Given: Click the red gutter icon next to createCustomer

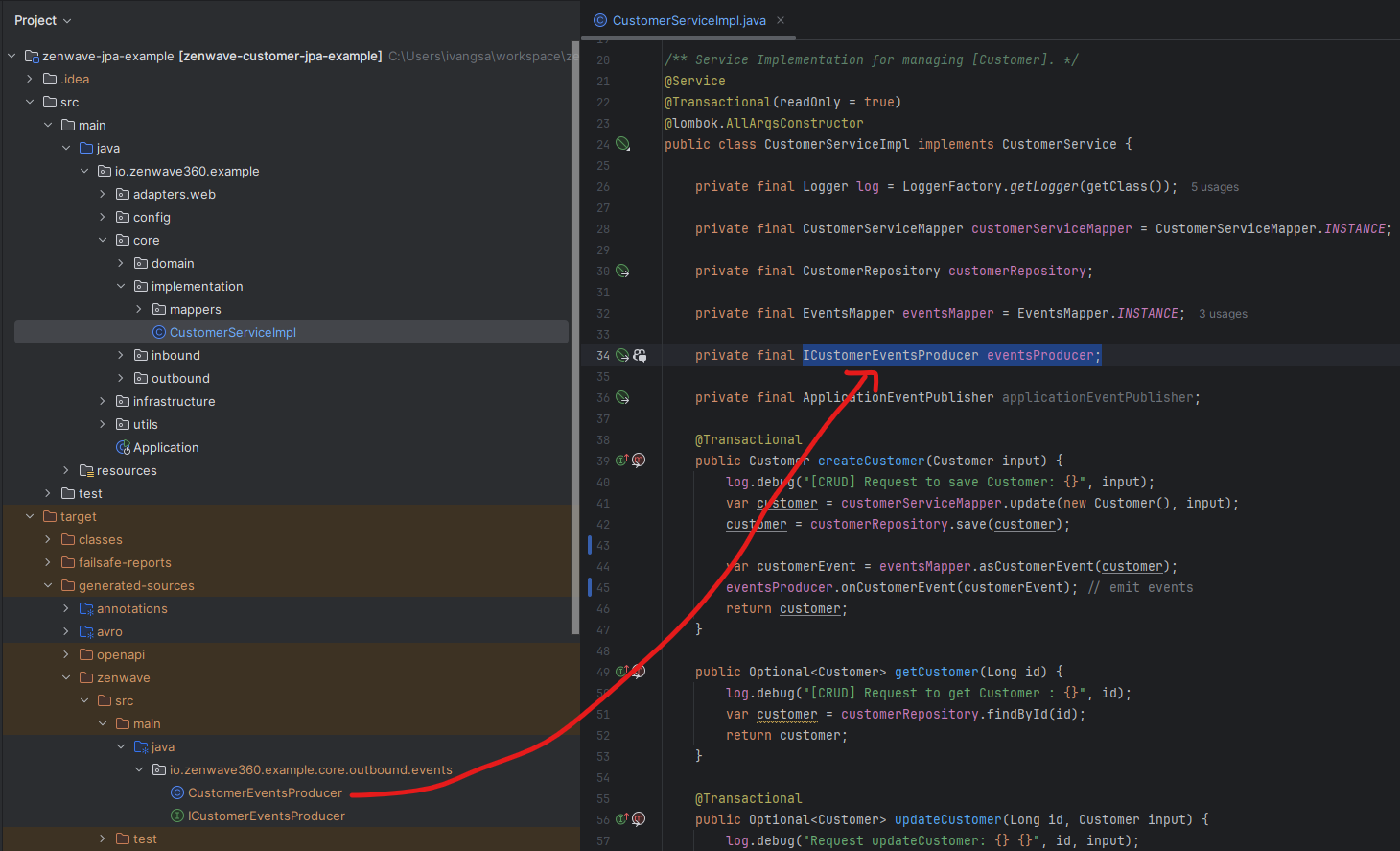Looking at the screenshot, I should (x=639, y=461).
